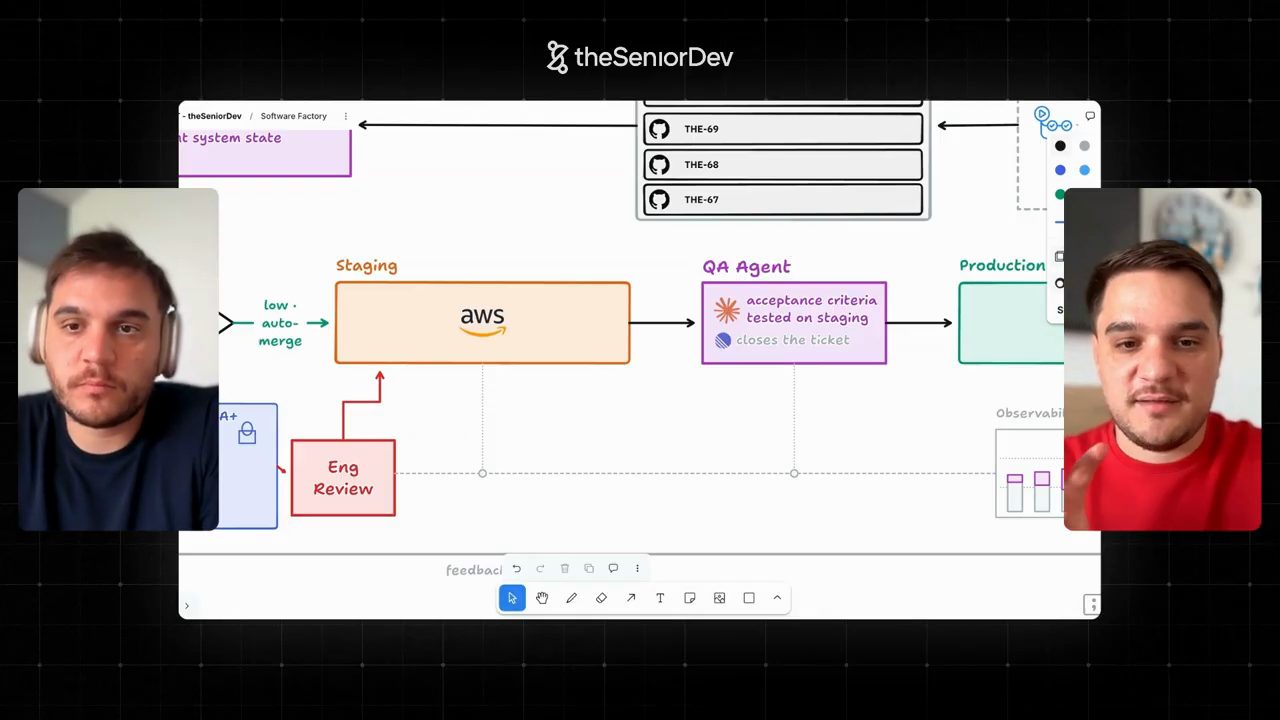Pick the grey color swatch

pos(1084,146)
